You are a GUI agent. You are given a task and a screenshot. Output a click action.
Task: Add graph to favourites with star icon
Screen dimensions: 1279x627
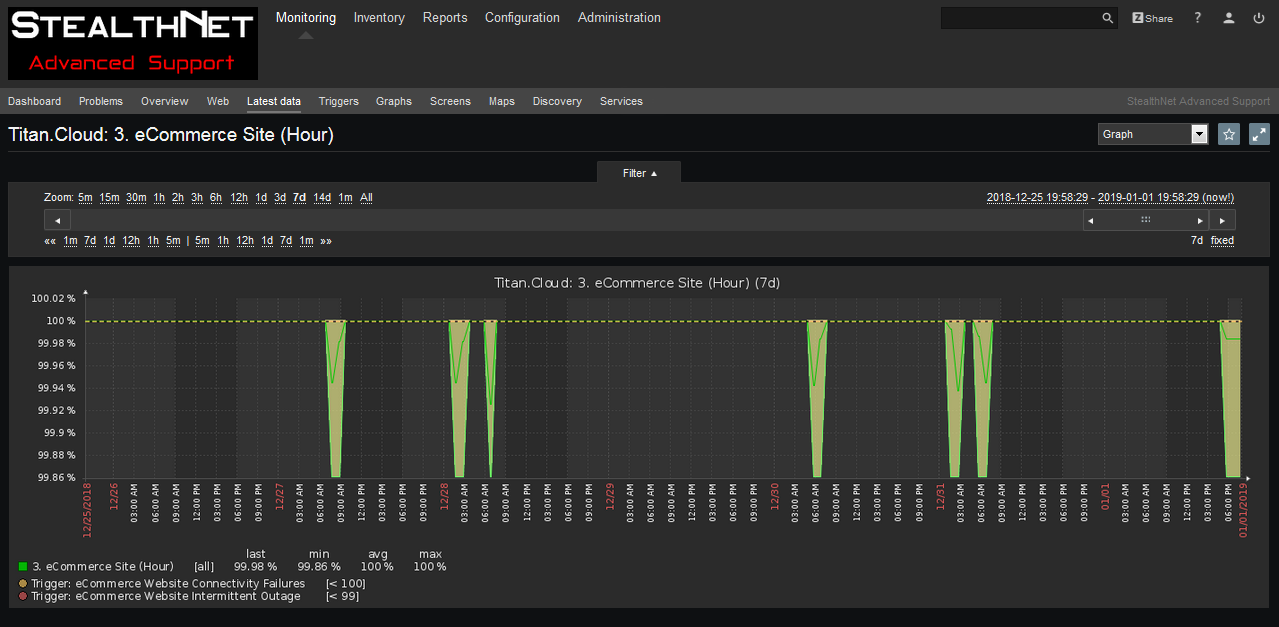(x=1229, y=134)
